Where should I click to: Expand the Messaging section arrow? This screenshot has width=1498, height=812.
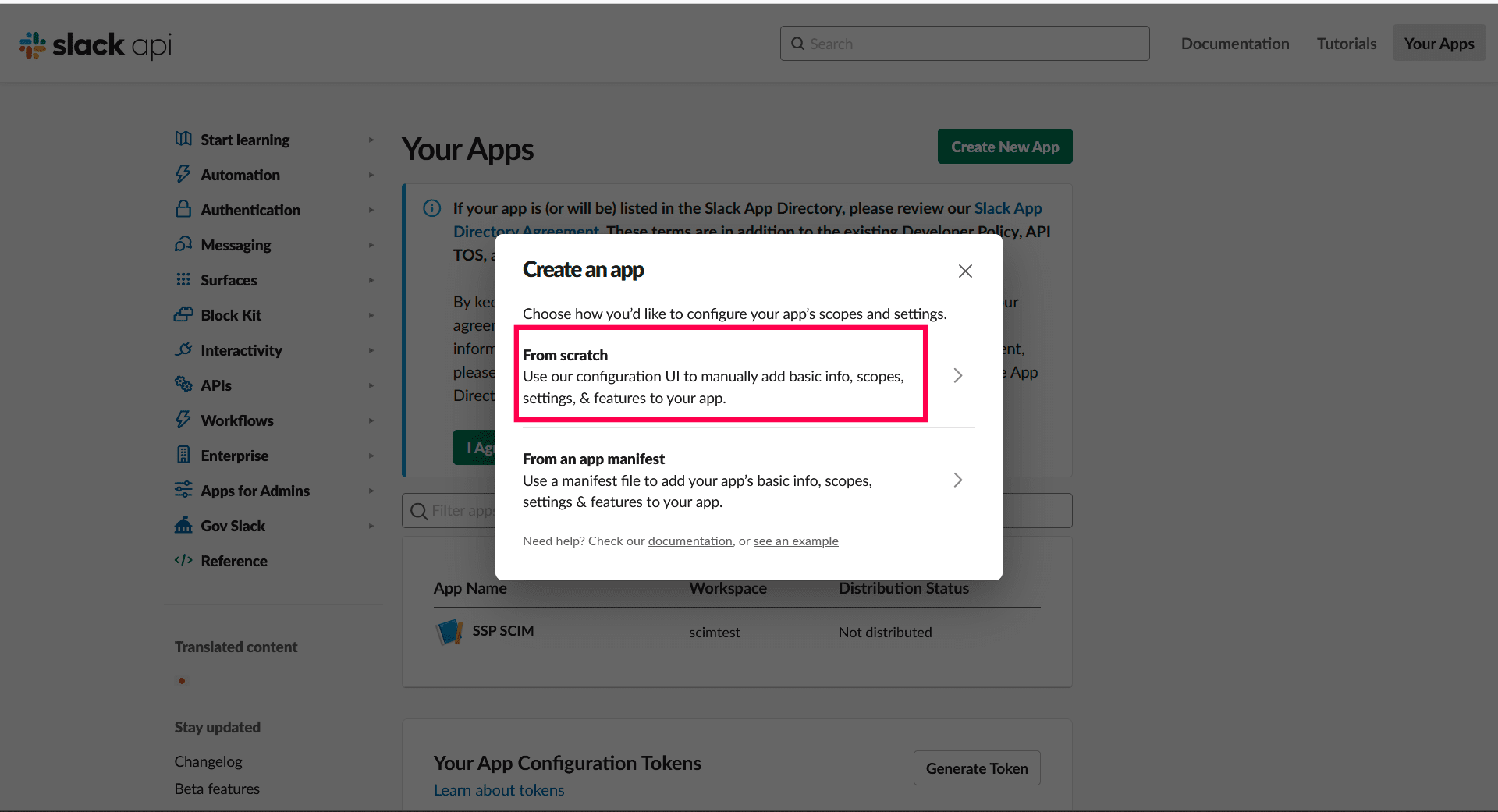pyautogui.click(x=371, y=245)
